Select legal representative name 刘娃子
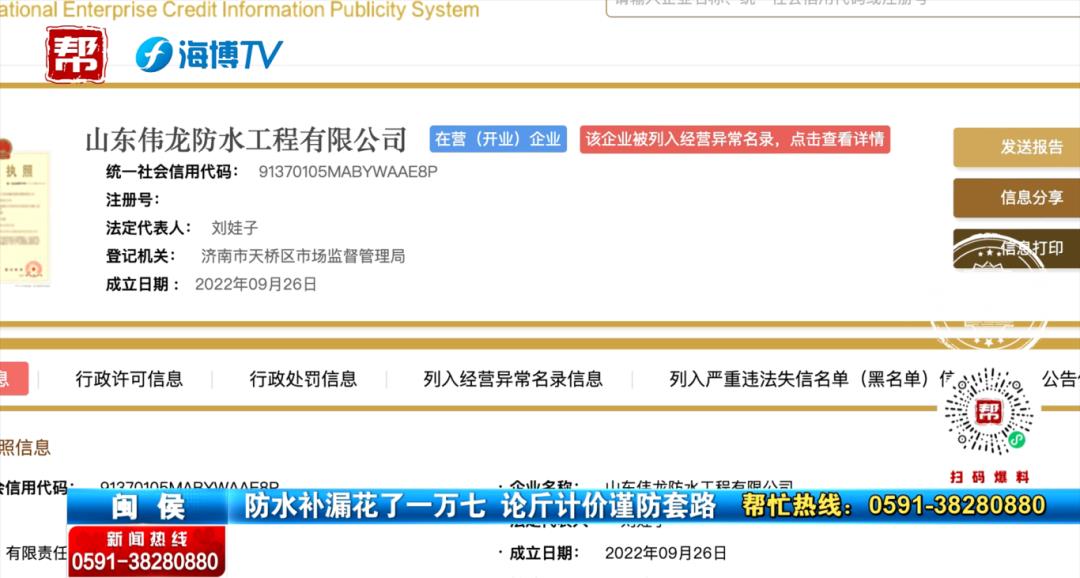Viewport: 1080px width, 578px height. pyautogui.click(x=235, y=228)
